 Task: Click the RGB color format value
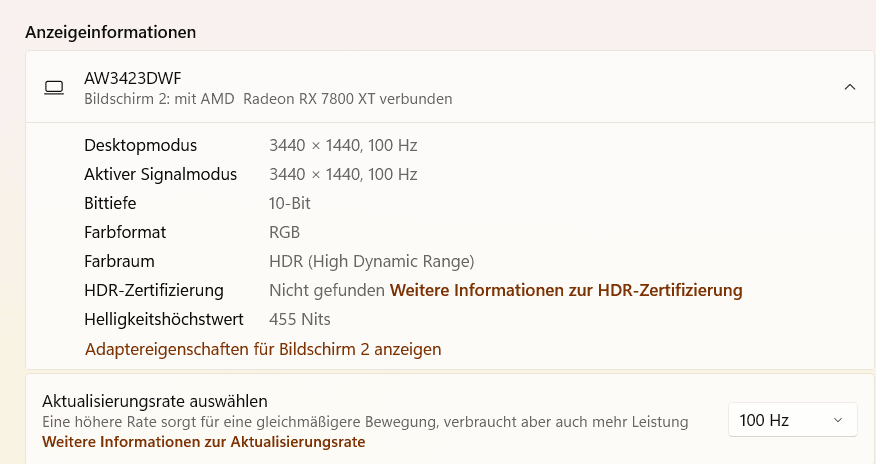[x=285, y=232]
